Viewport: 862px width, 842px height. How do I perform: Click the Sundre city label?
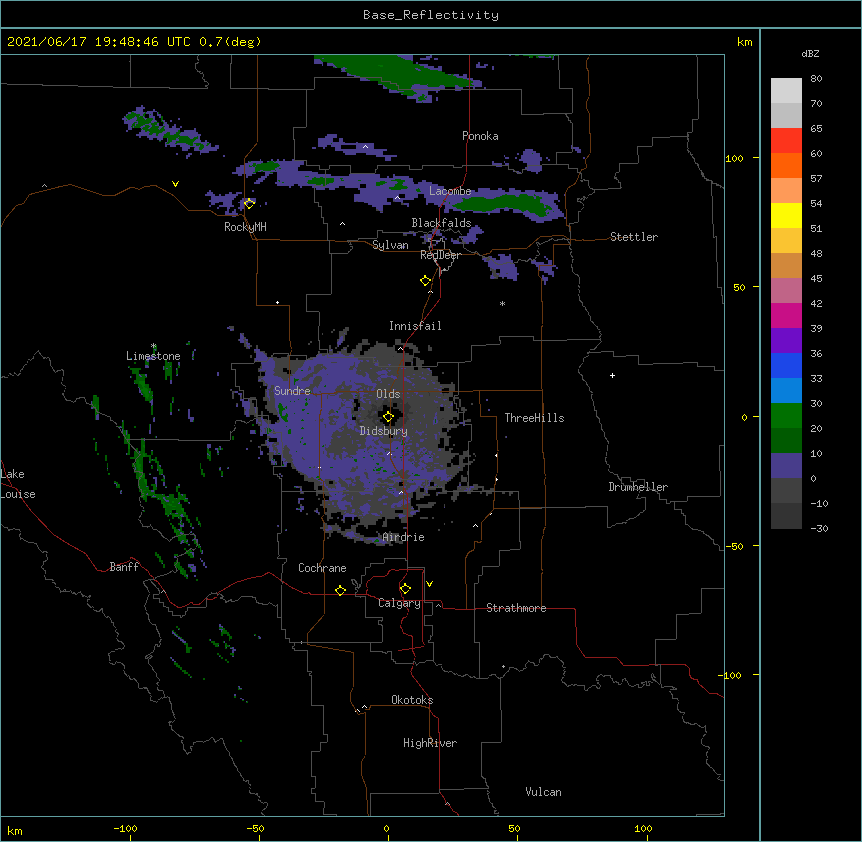coord(292,391)
